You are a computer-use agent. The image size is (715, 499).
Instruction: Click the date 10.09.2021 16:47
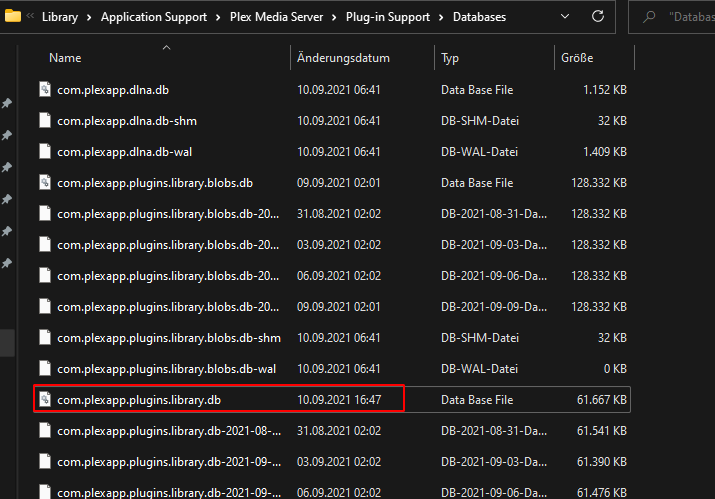click(339, 400)
